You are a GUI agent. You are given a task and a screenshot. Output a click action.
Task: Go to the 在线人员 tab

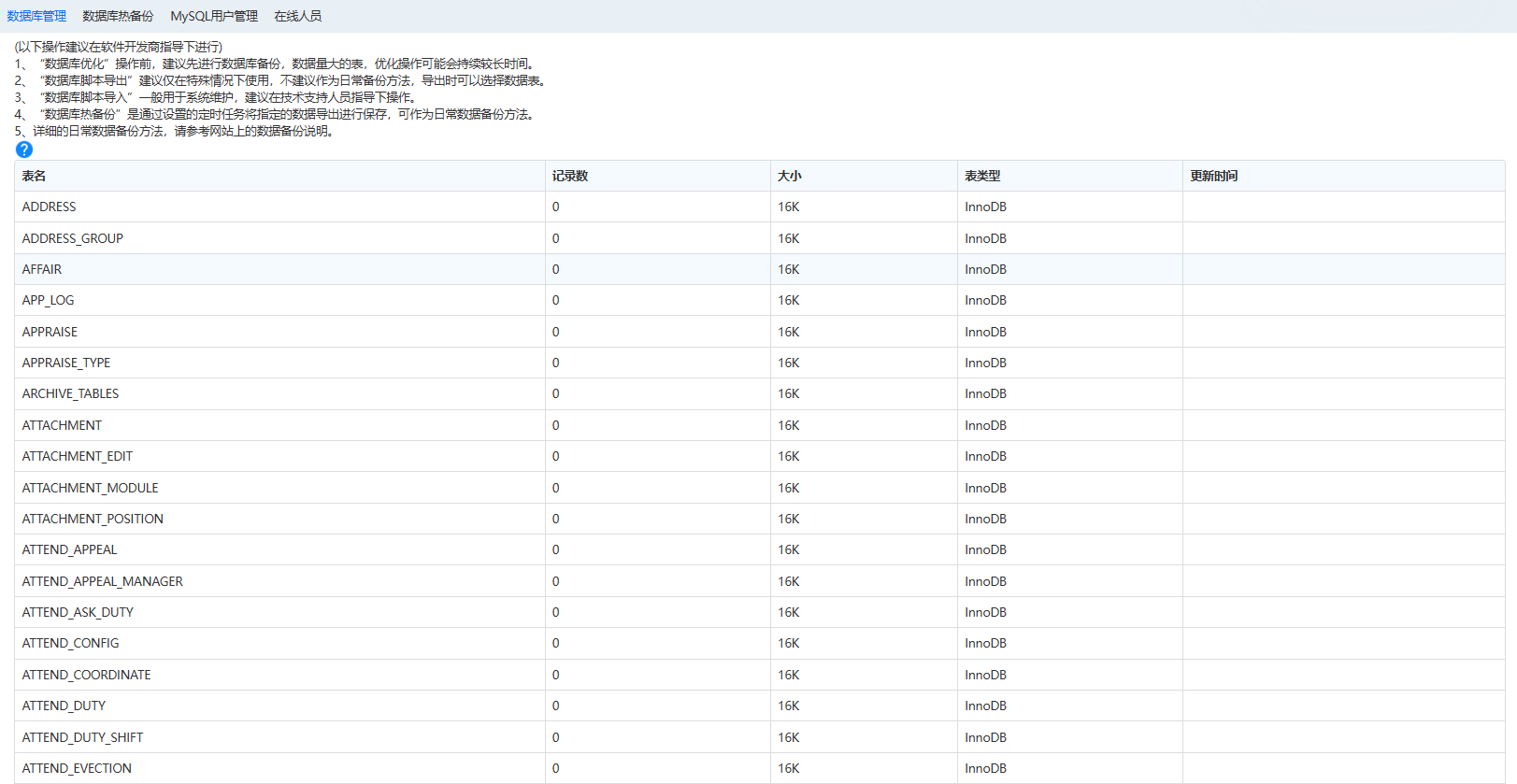(297, 16)
